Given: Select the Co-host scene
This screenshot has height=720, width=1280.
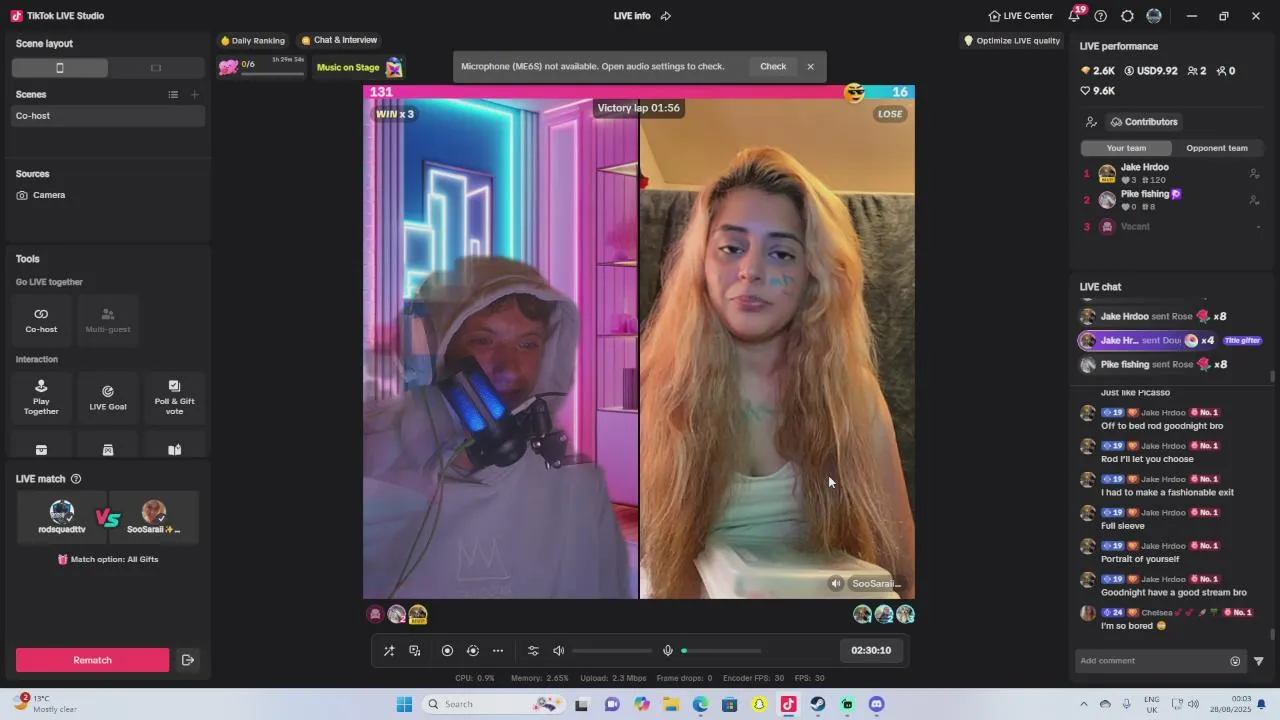Looking at the screenshot, I should coord(108,116).
